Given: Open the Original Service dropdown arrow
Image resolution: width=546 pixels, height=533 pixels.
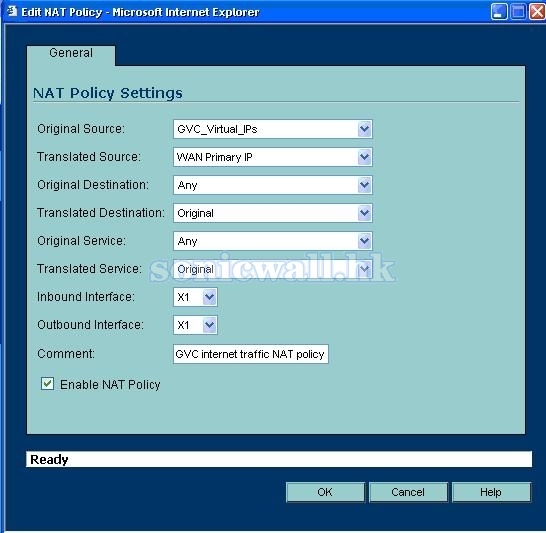Looking at the screenshot, I should (x=364, y=241).
